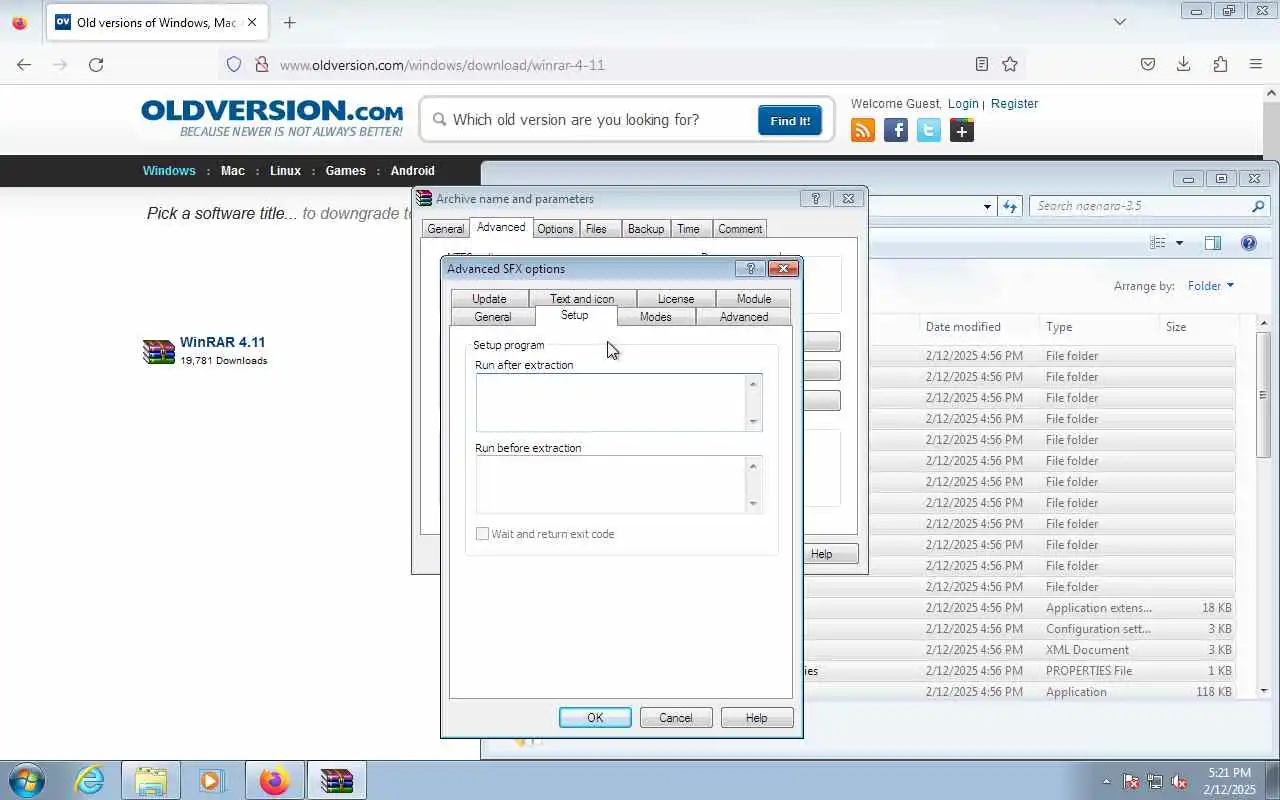Viewport: 1280px width, 800px height.
Task: Open the Arrange by Folder dropdown
Action: click(1210, 286)
